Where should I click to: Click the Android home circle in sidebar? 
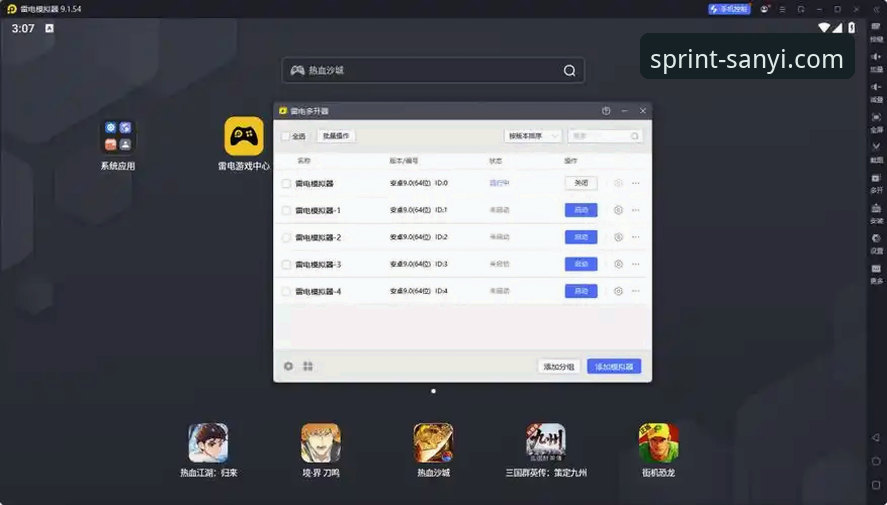point(876,461)
